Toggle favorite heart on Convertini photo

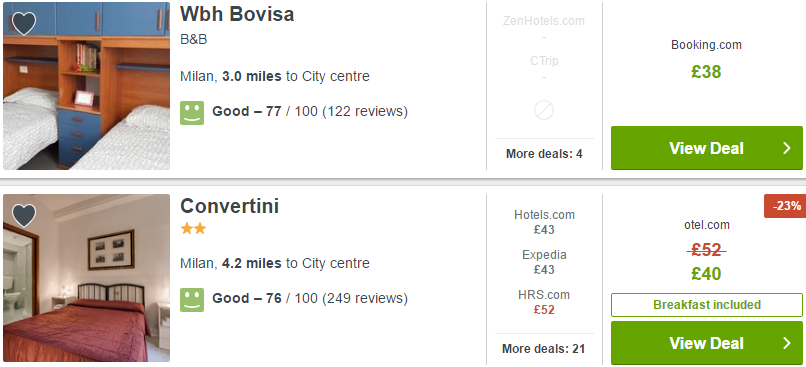pos(24,215)
